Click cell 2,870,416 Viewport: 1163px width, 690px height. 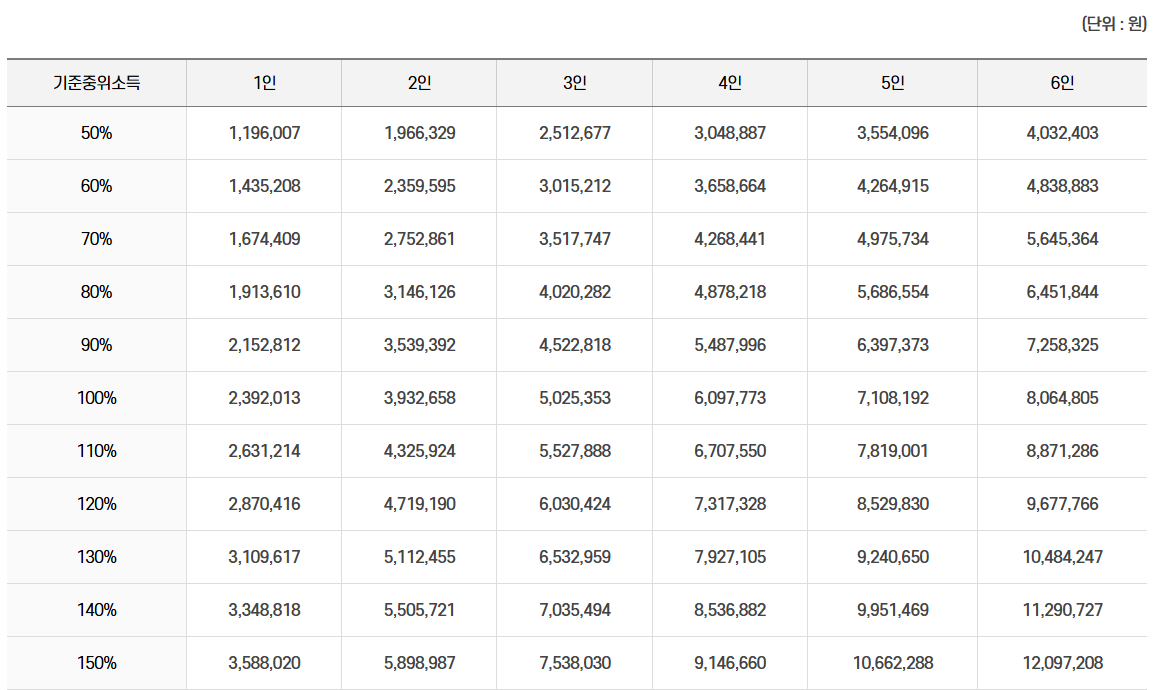tap(264, 504)
